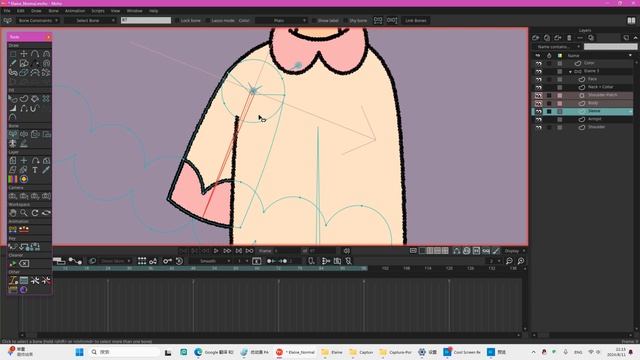Open the Layers name column dropdown arrow
The image size is (640, 360).
630,56
